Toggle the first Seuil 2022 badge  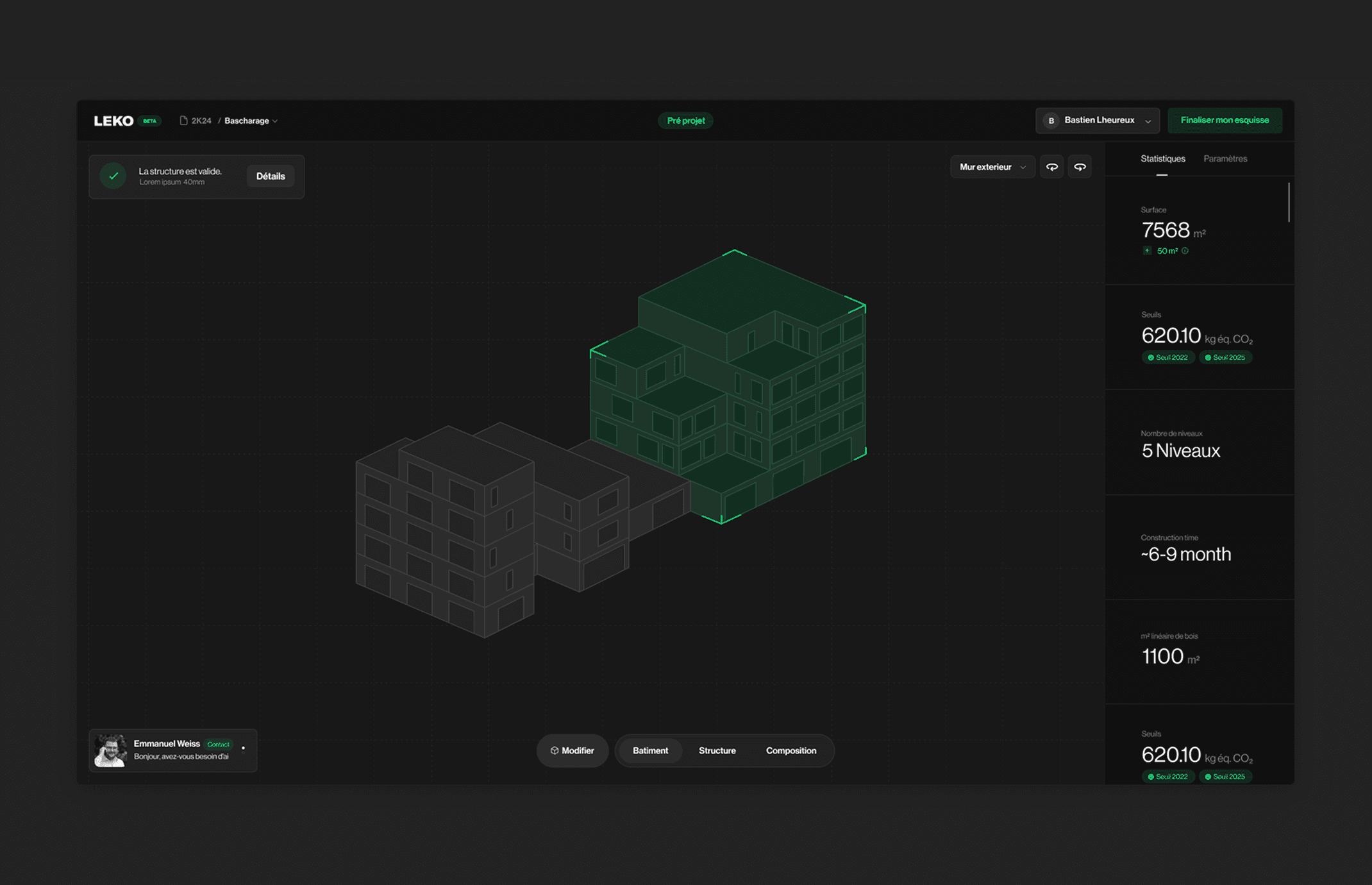pos(1167,357)
